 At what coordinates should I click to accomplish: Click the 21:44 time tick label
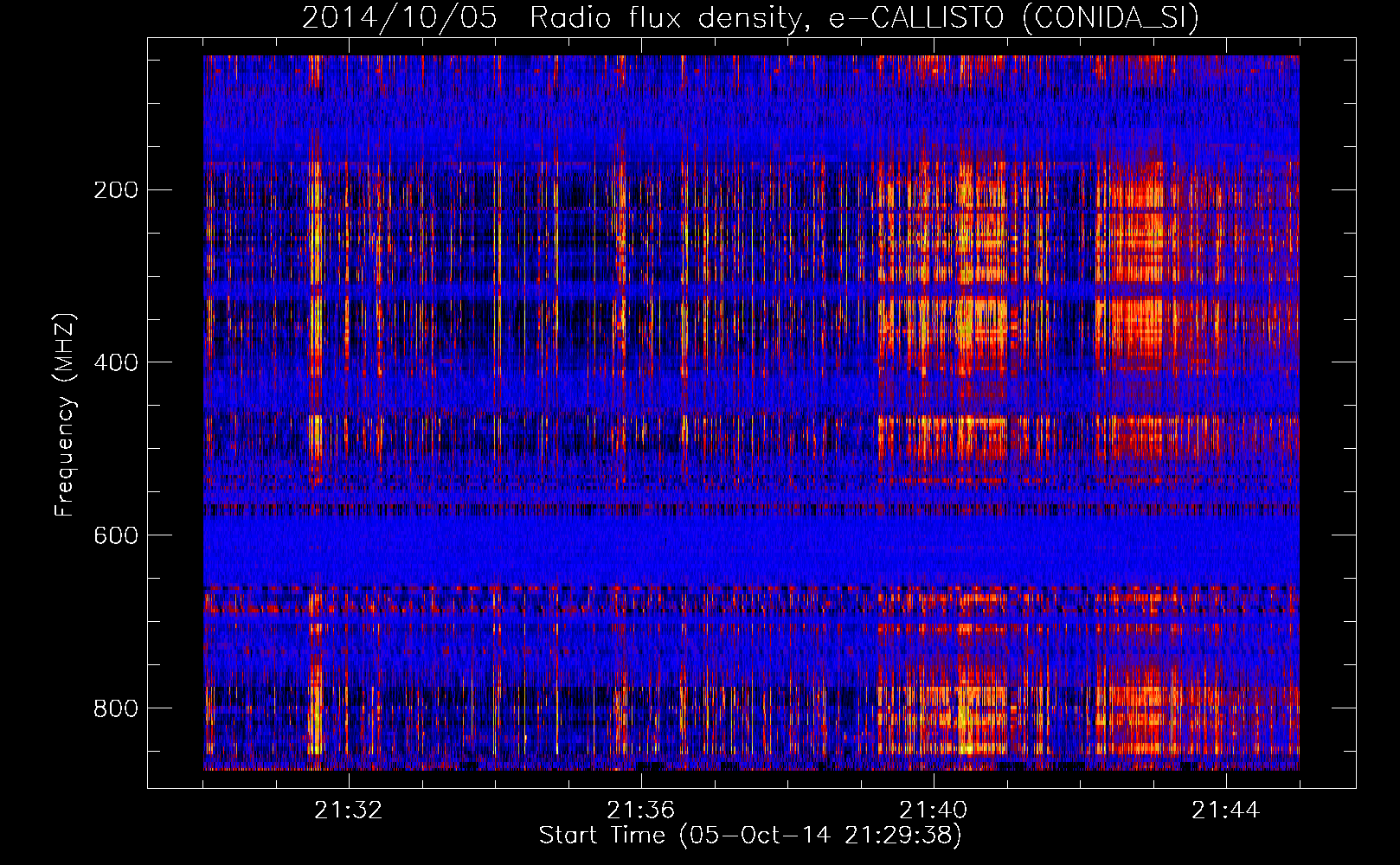[x=1225, y=811]
